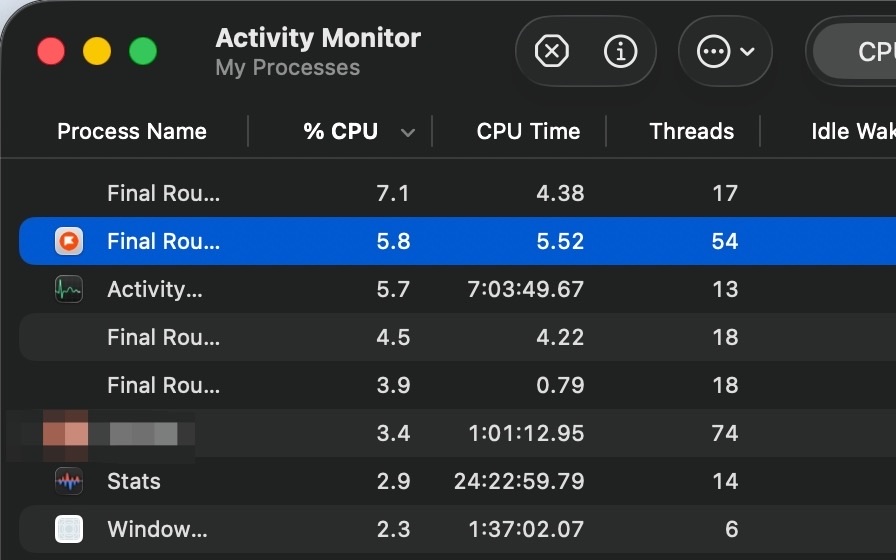Sort by Threads column header
This screenshot has height=560, width=896.
[x=691, y=131]
